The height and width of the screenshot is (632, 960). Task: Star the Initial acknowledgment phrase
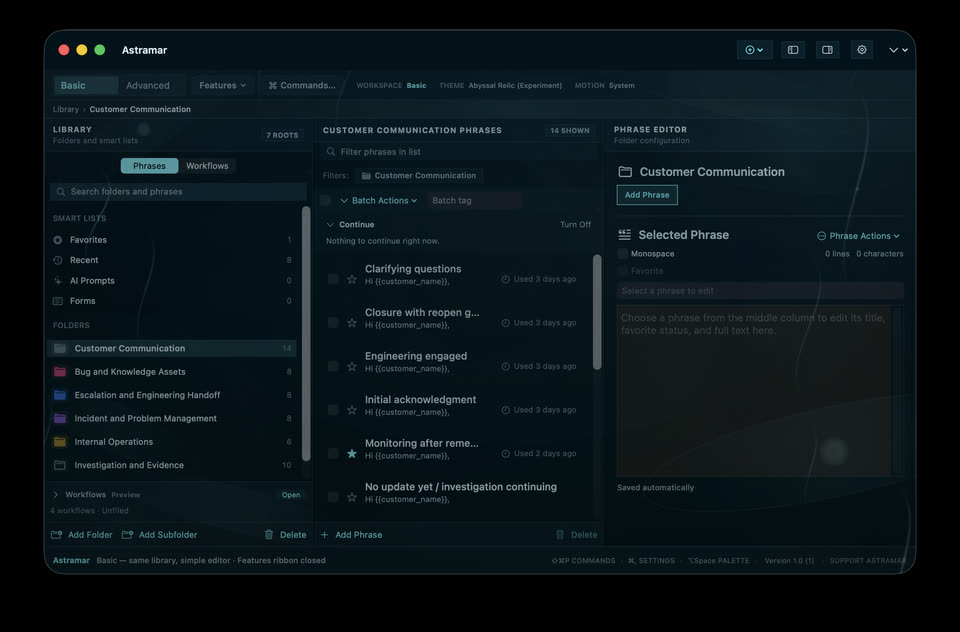tap(351, 410)
